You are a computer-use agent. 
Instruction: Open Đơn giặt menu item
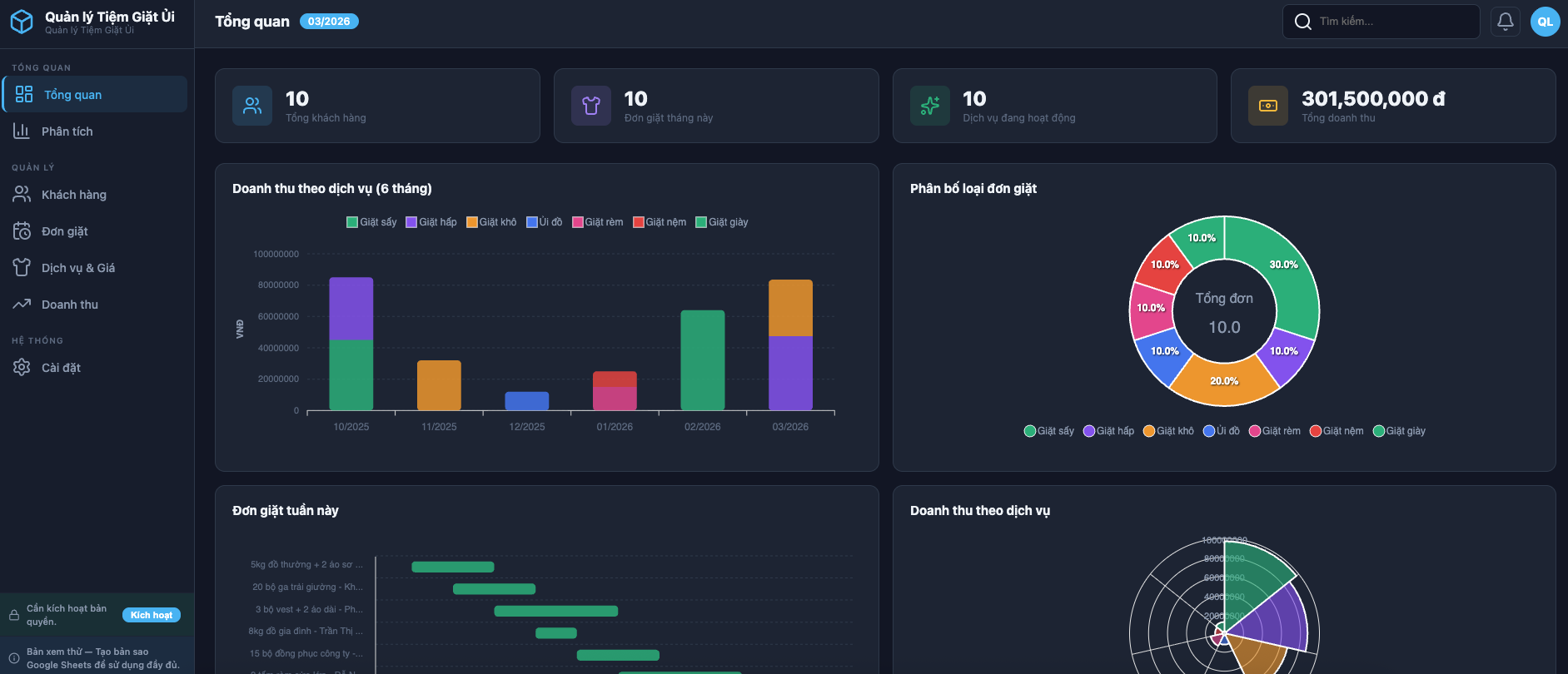64,231
